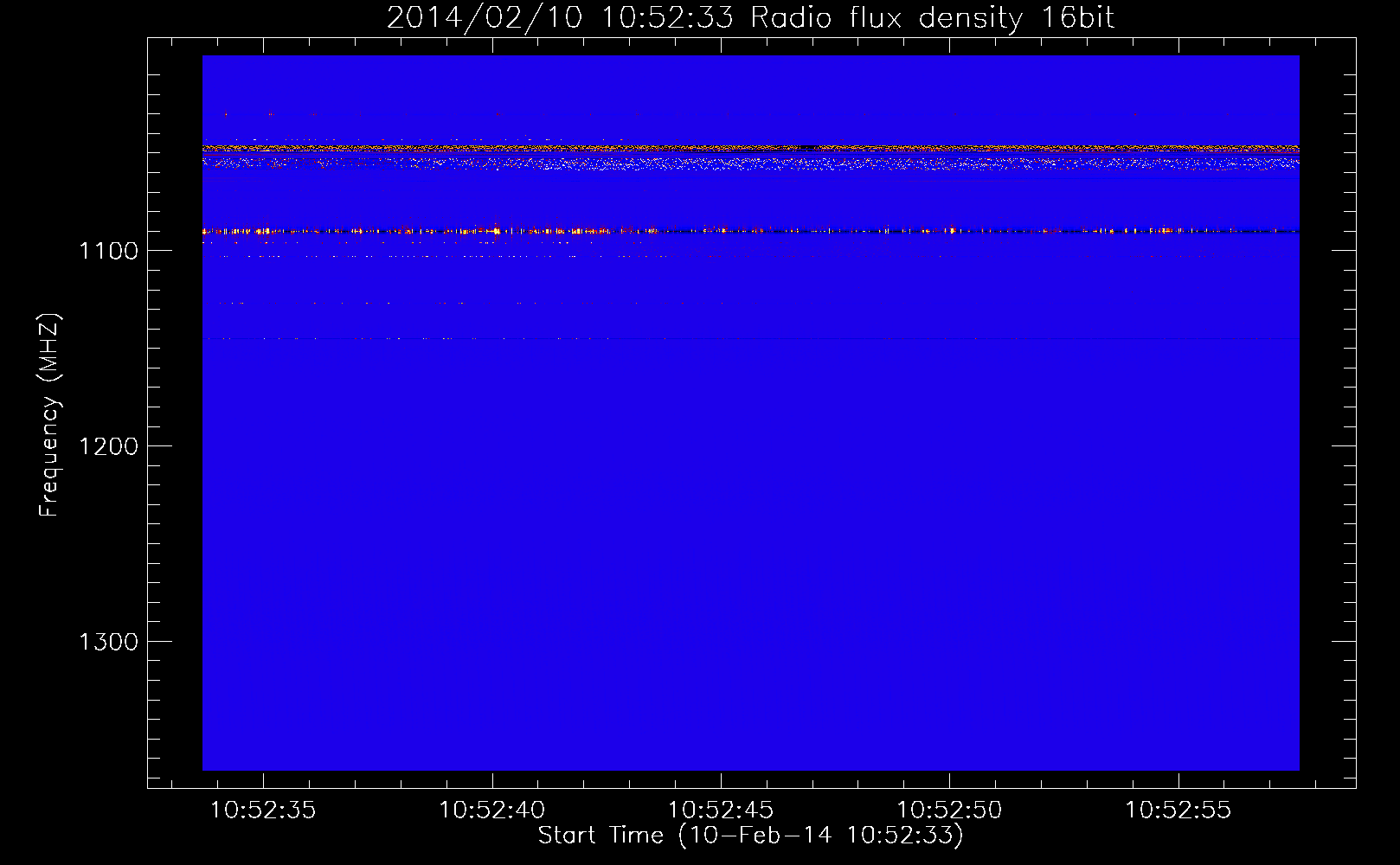The image size is (1400, 865).
Task: Click the 10:52:55 time axis label
Action: point(1178,810)
